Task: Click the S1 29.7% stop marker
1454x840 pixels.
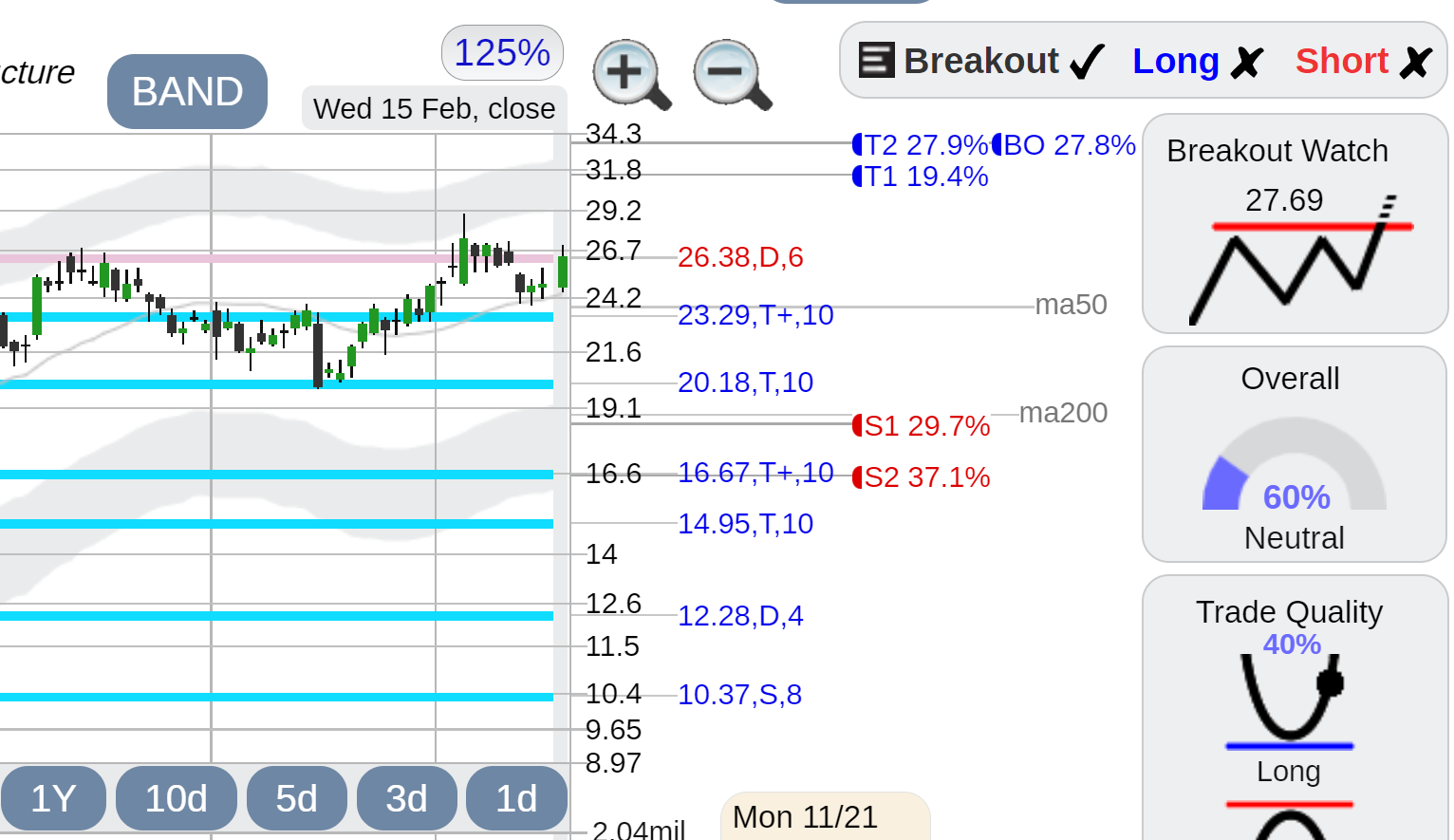Action: click(921, 425)
